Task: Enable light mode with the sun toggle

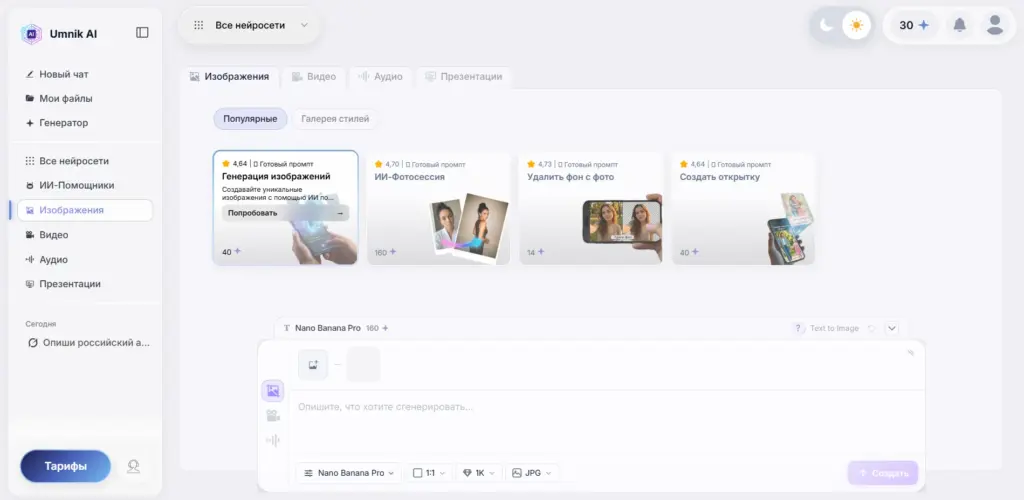Action: 856,25
